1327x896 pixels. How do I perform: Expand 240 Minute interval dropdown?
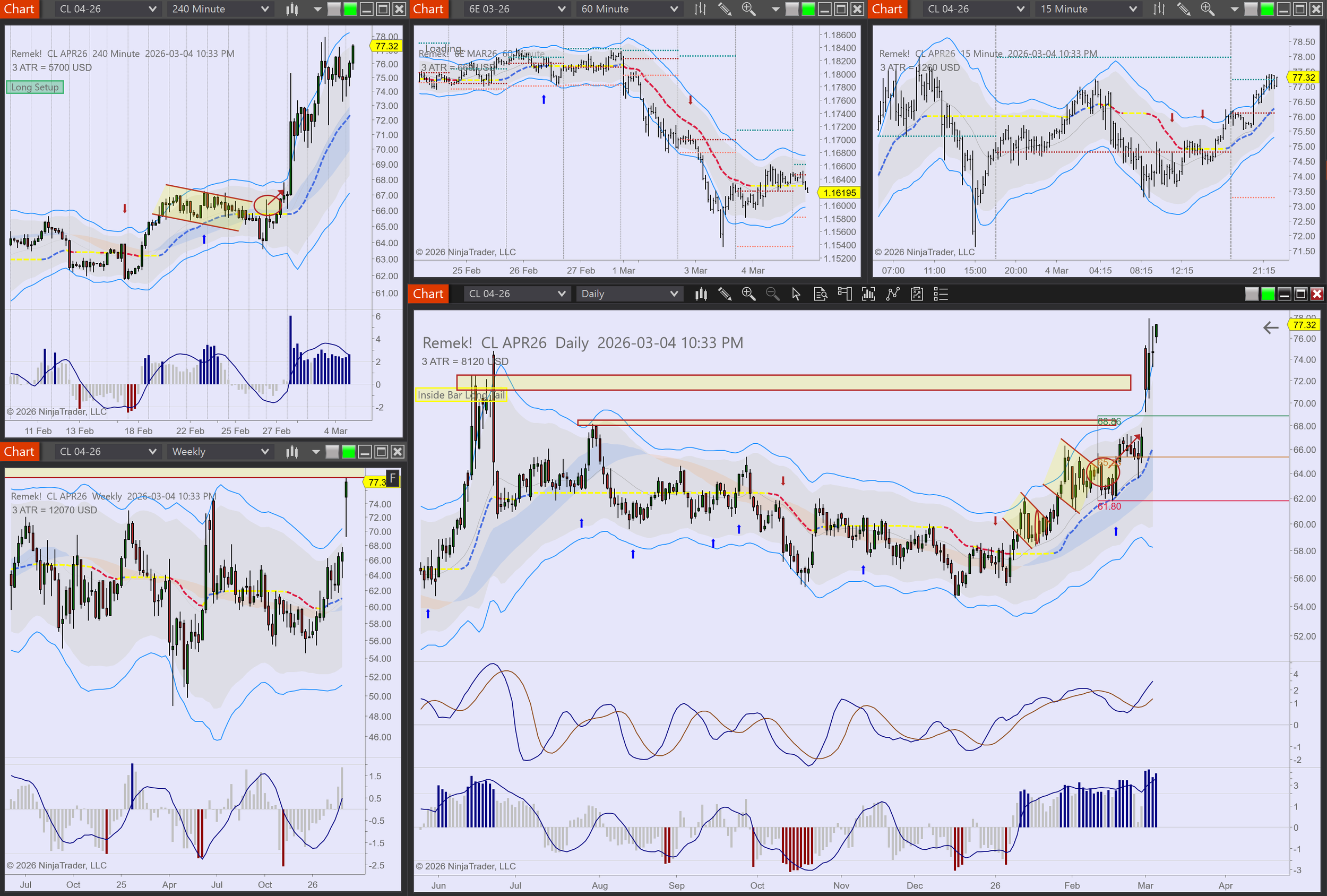click(x=264, y=9)
